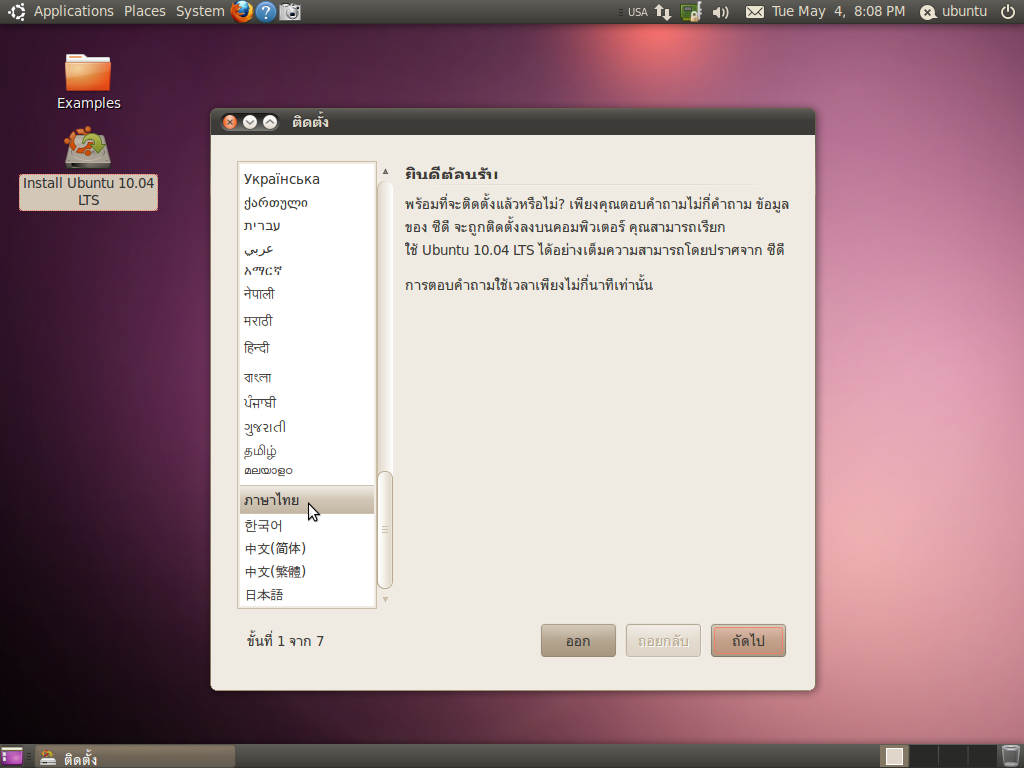The image size is (1024, 768).
Task: Select 中文(繁體) in language list
Action: [x=307, y=571]
